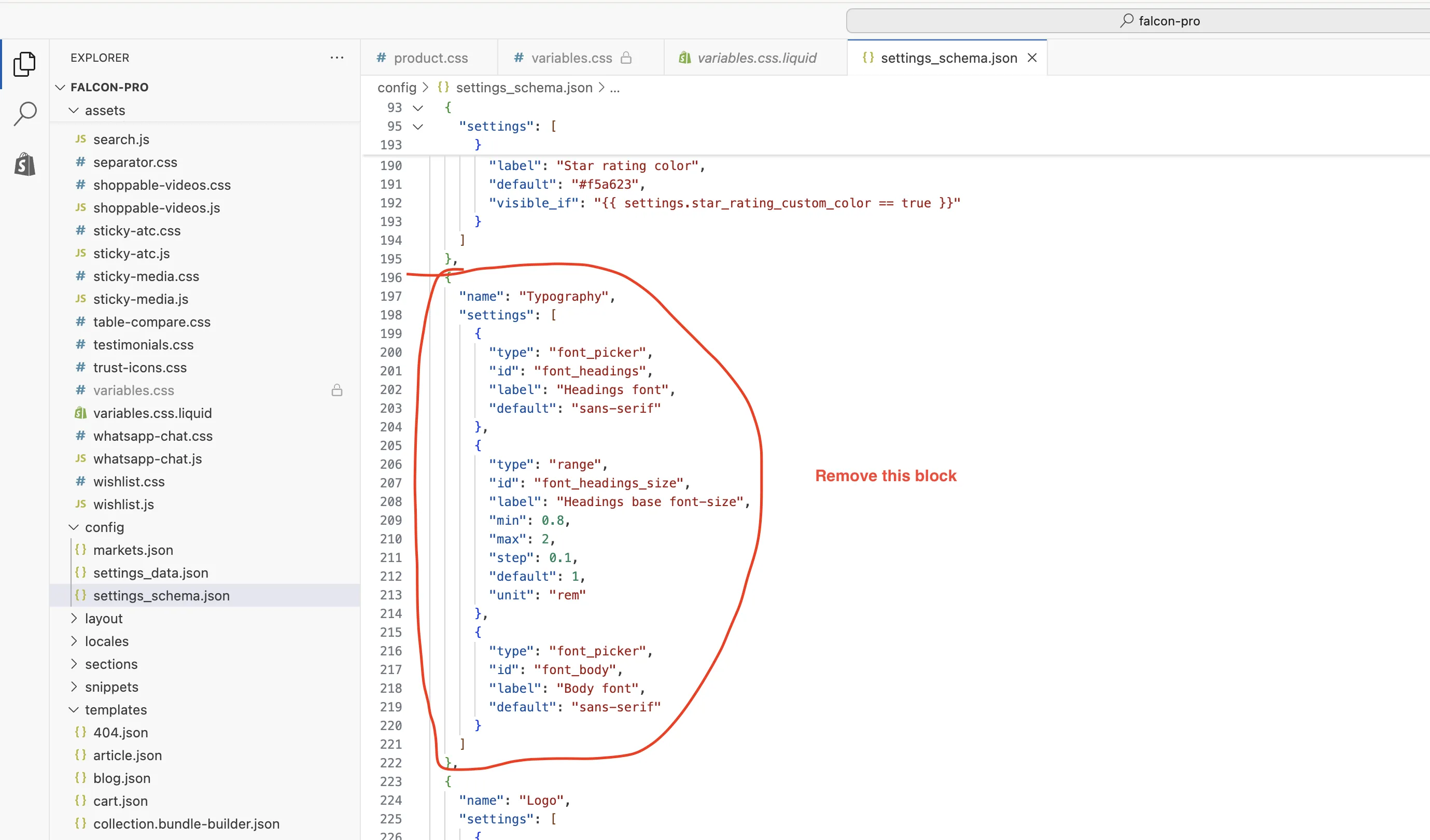Switch to the variables.css.liquid tab
Viewport: 1430px width, 840px height.
pyautogui.click(x=756, y=58)
